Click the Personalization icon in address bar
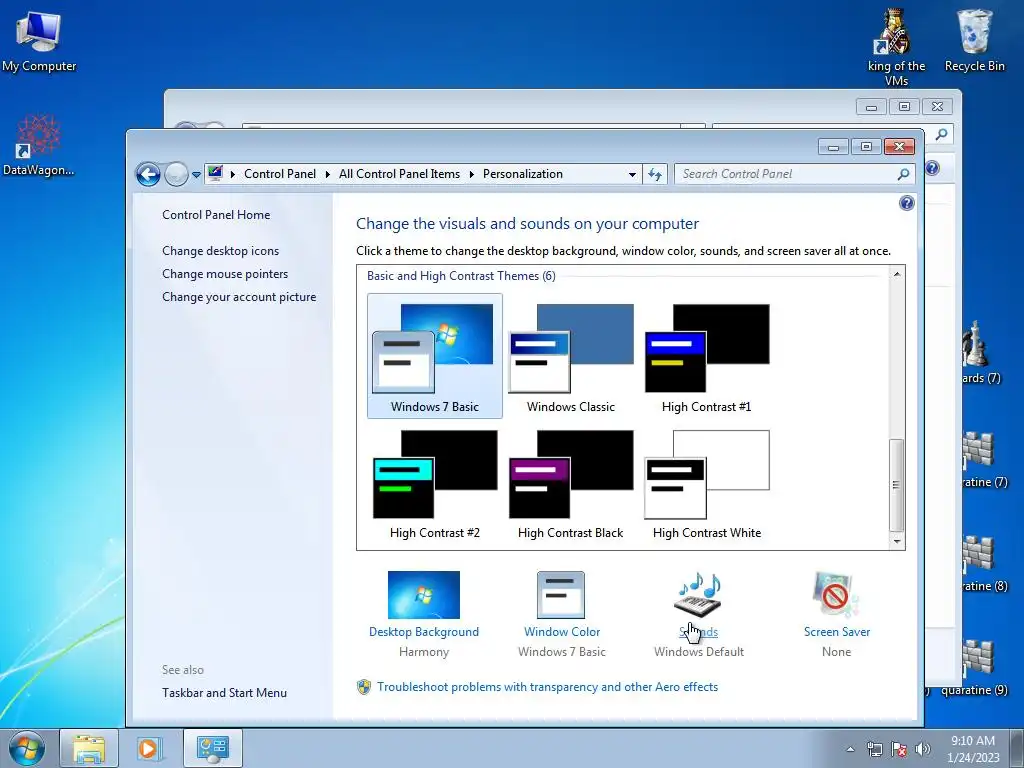 [216, 174]
